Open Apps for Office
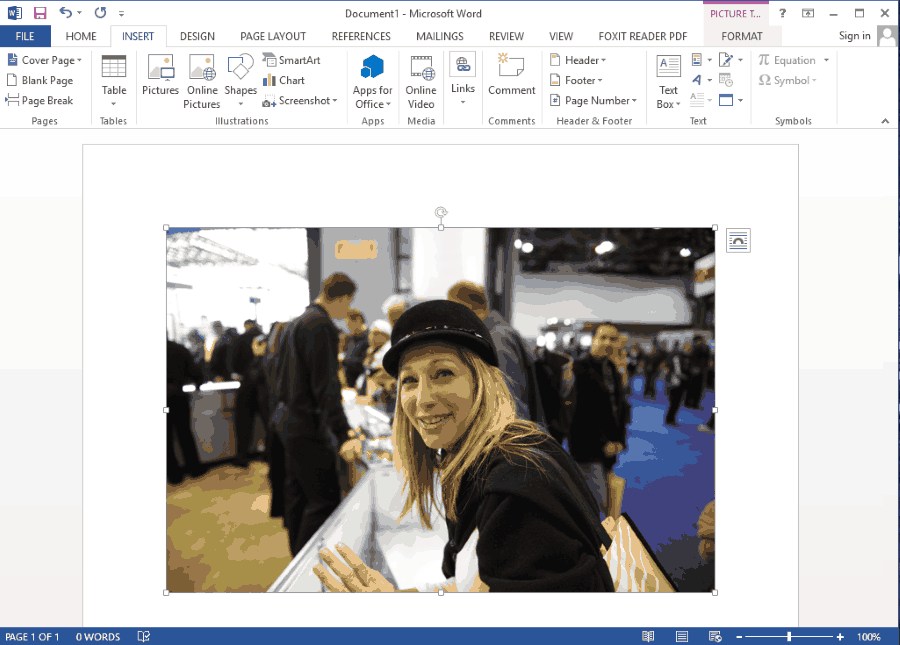This screenshot has height=645, width=900. click(x=373, y=81)
